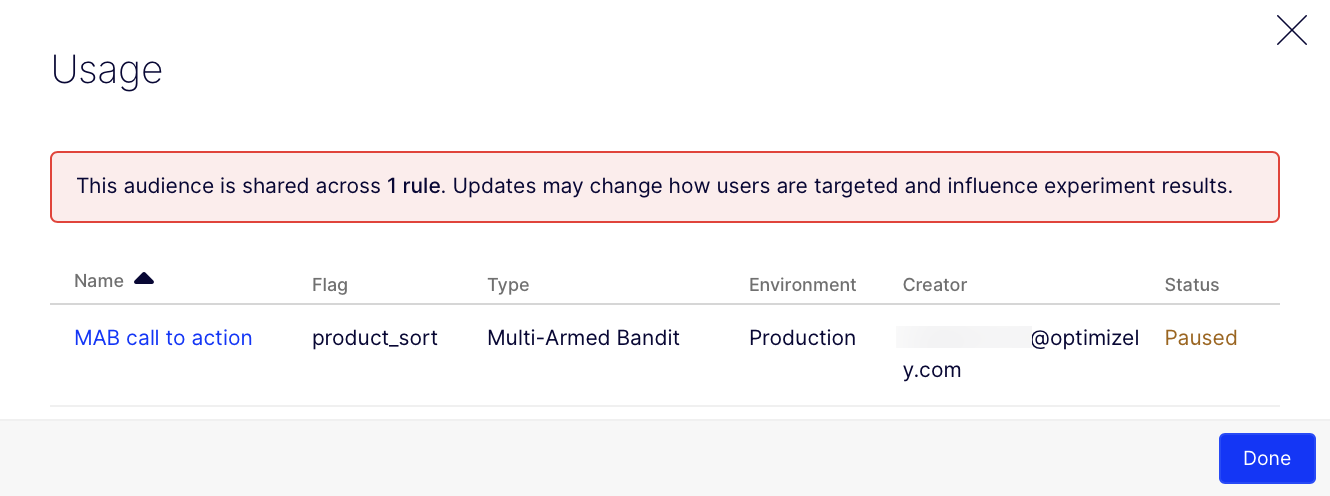Viewport: 1330px width, 496px height.
Task: Click the Paused status label
Action: pyautogui.click(x=1200, y=338)
